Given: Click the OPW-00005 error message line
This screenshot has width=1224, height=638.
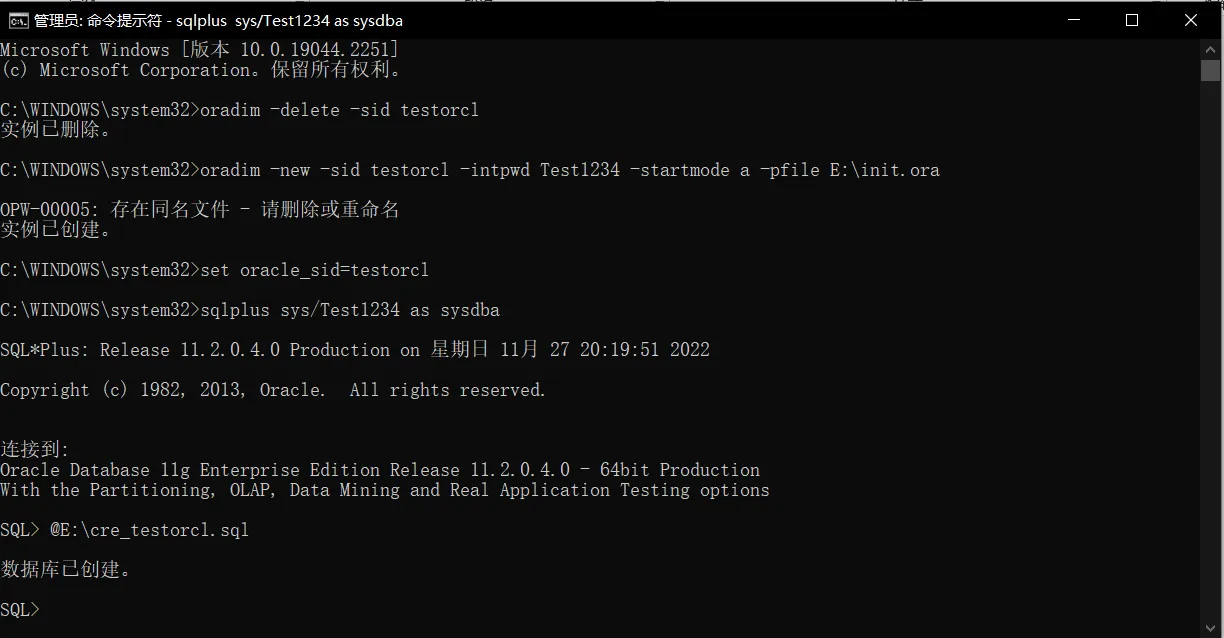Looking at the screenshot, I should point(200,210).
